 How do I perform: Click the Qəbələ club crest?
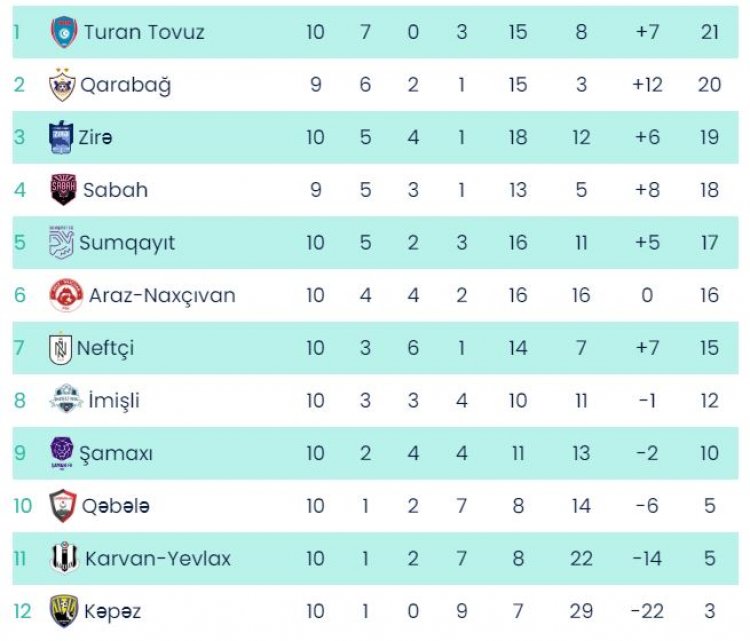[x=62, y=506]
